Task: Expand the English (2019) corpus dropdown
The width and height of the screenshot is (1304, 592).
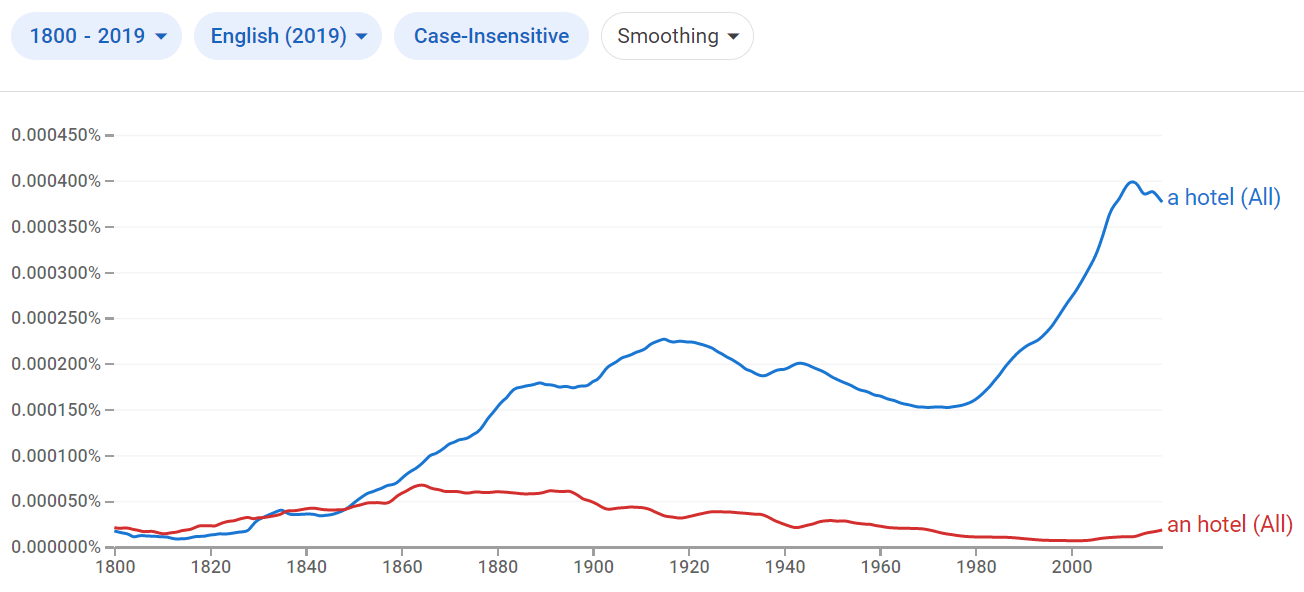Action: point(287,35)
